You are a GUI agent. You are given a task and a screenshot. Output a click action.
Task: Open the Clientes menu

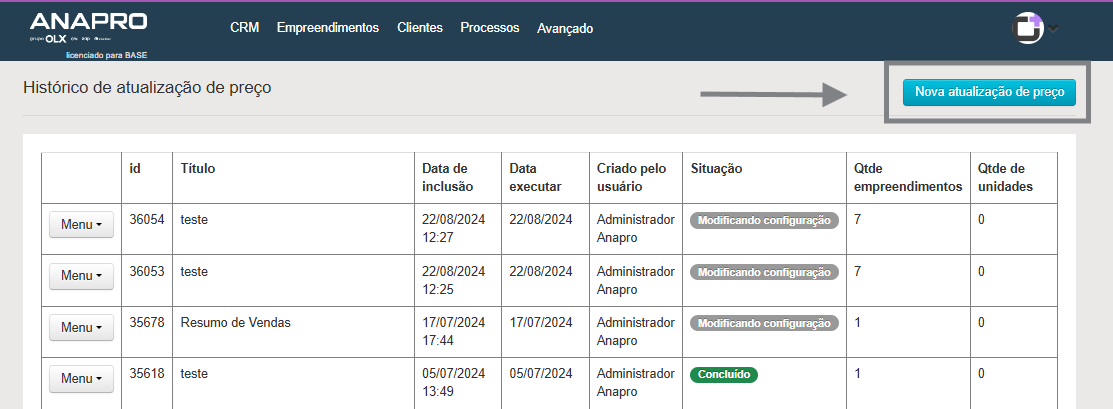click(419, 28)
